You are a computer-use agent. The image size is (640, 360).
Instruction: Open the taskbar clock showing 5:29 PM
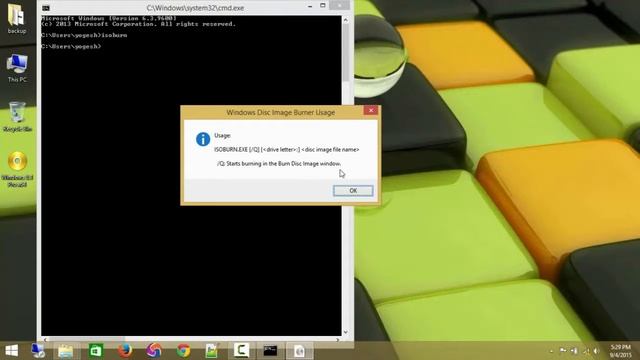pyautogui.click(x=620, y=351)
